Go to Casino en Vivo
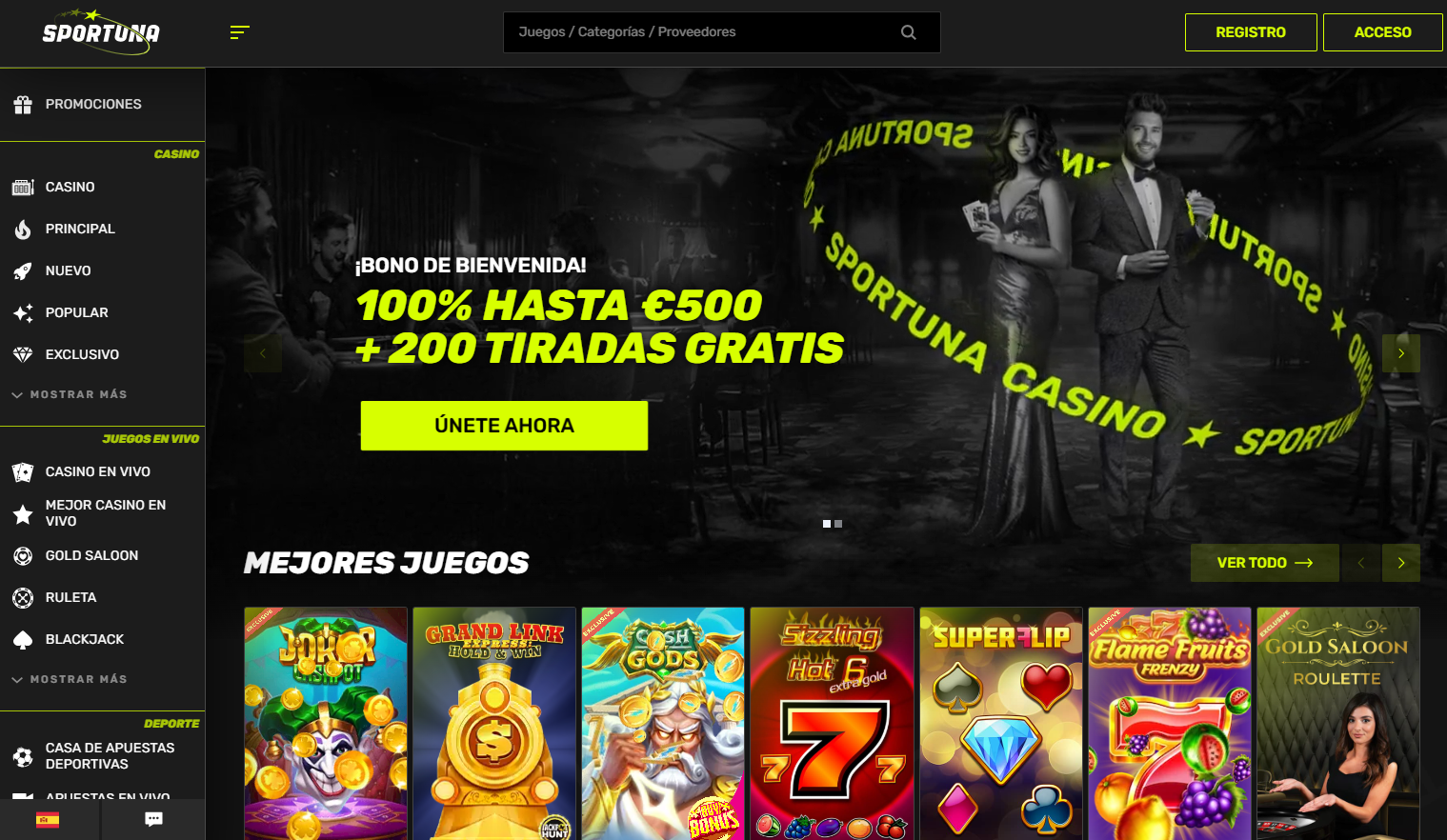Viewport: 1447px width, 840px height. click(98, 471)
